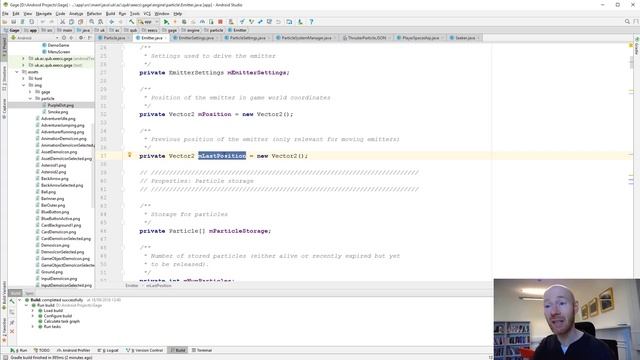
Task: Open the TODO tool window button
Action: pos(42,350)
